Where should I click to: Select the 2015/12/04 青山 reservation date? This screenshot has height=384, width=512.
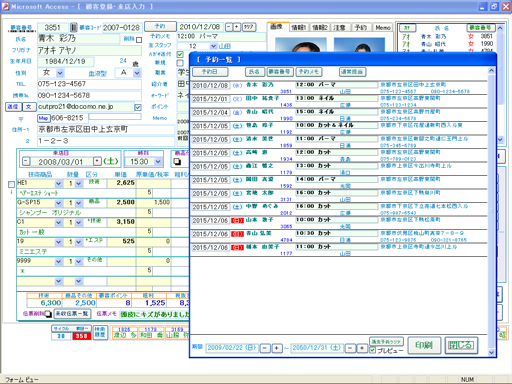210,113
